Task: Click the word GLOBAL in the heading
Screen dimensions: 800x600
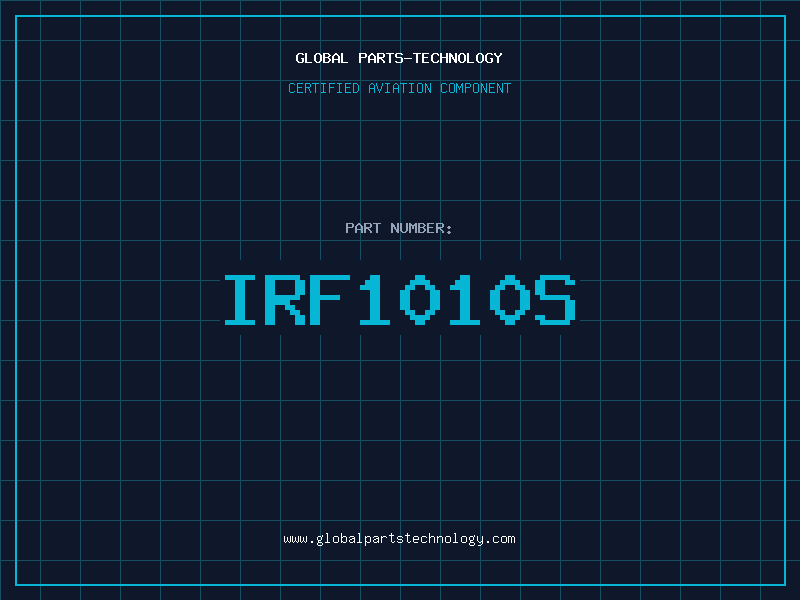Action: coord(322,58)
